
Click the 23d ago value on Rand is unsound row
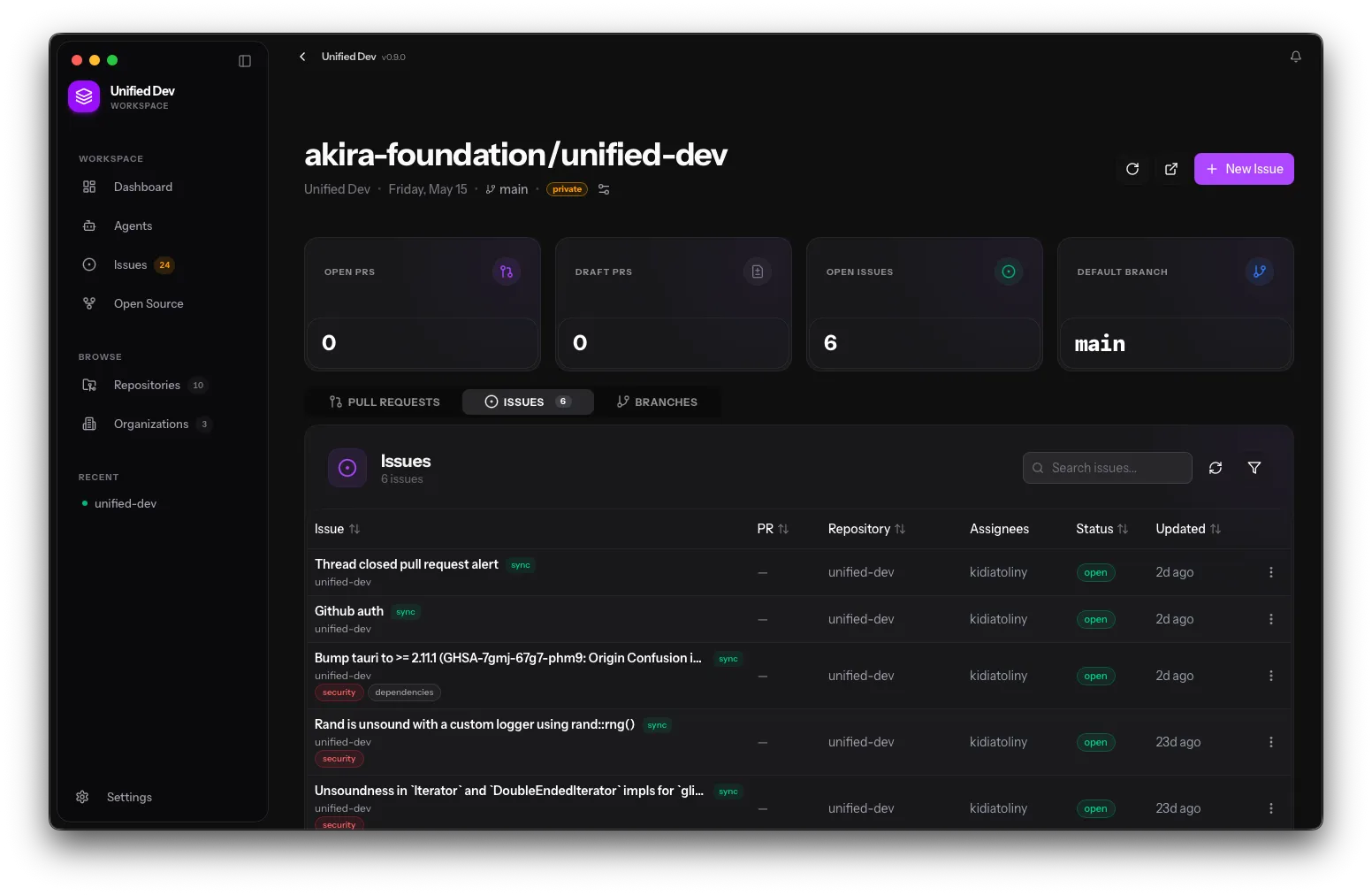1178,742
